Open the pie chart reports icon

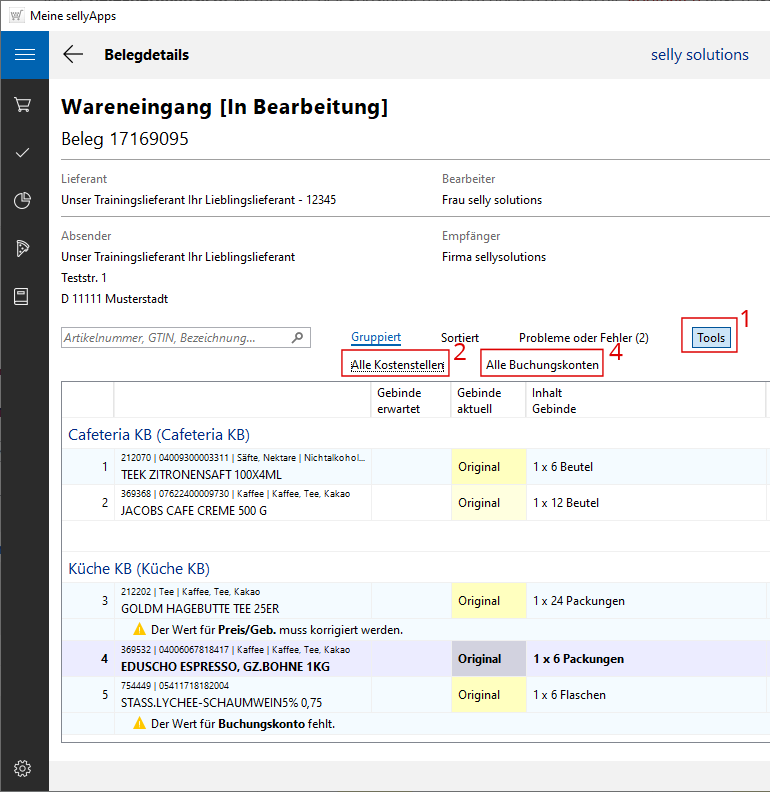pos(24,200)
